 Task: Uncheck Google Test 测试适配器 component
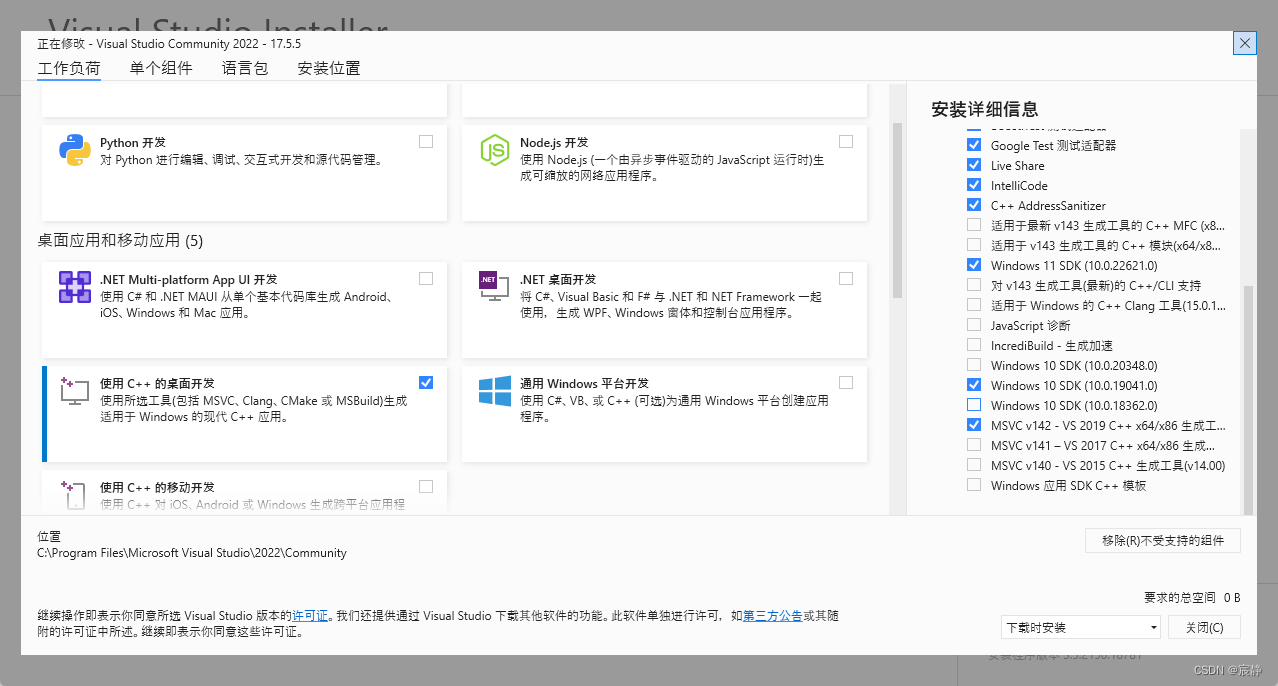[x=974, y=145]
